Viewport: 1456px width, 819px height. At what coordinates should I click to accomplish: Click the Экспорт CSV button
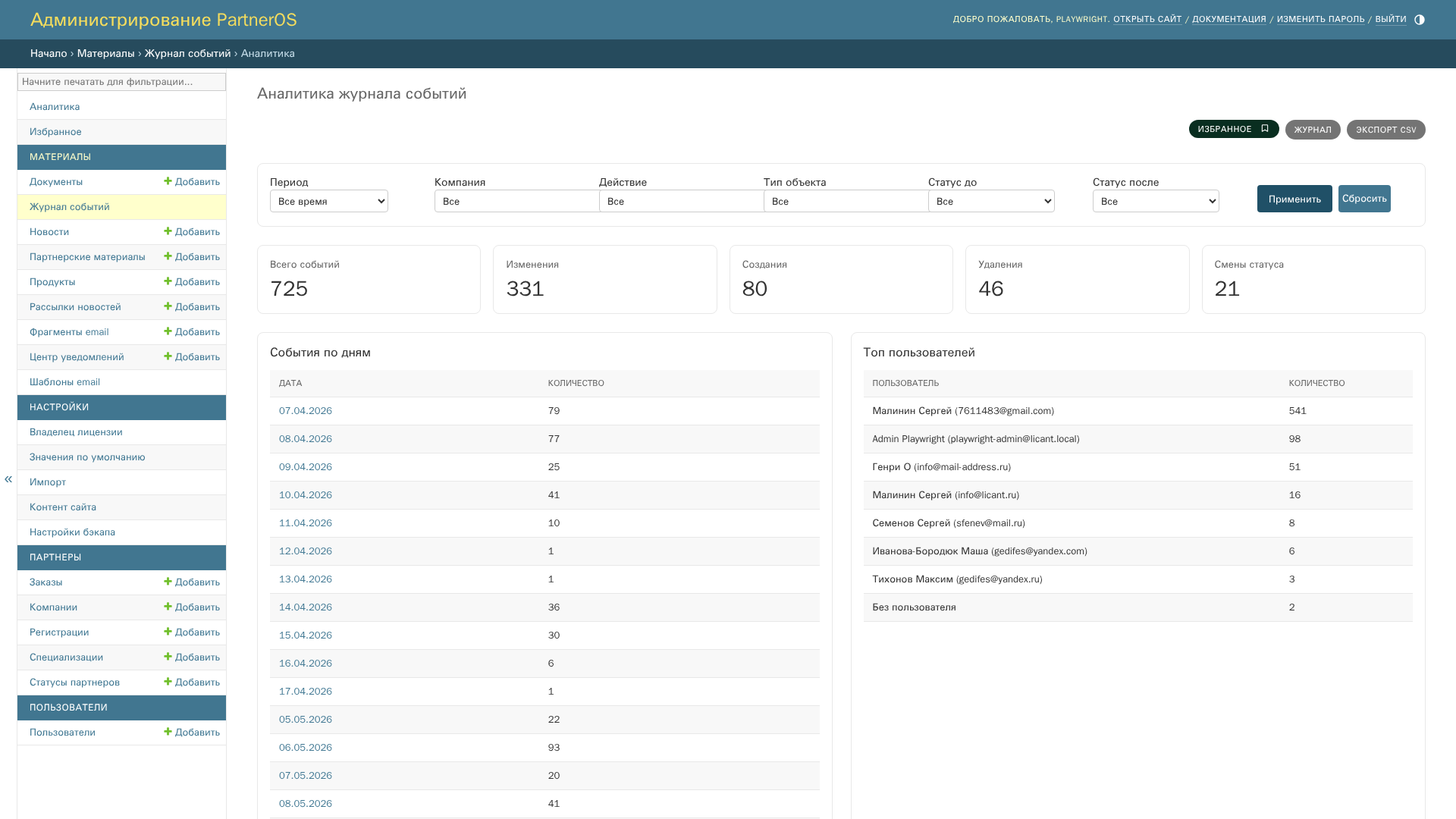coord(1385,130)
